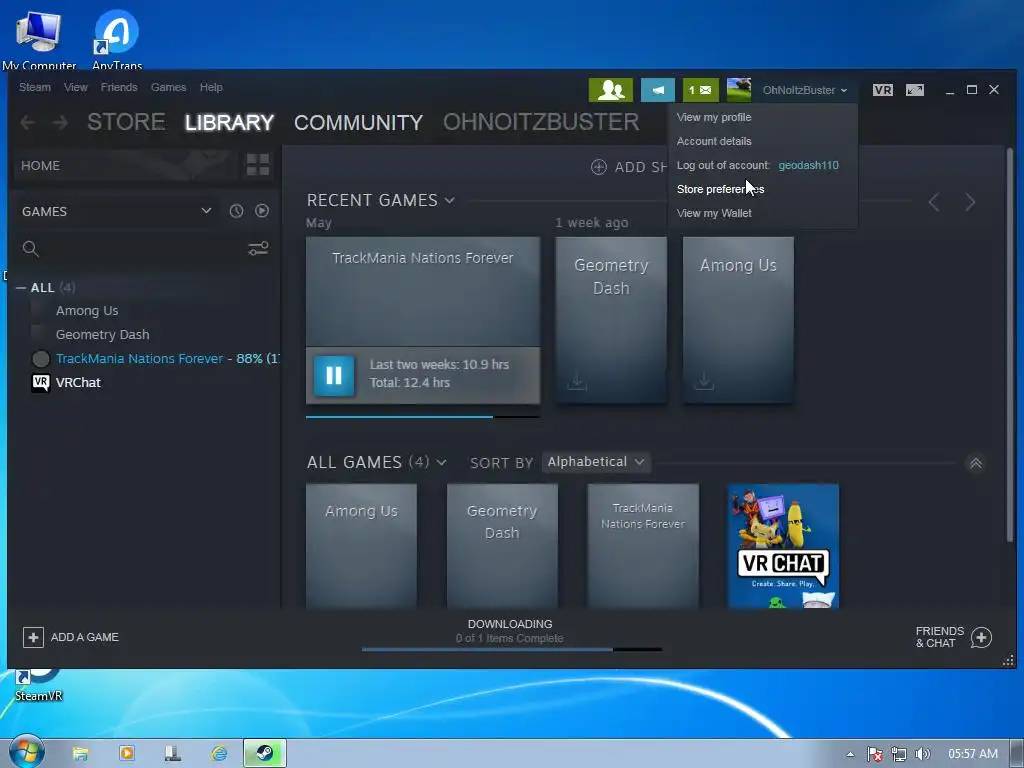Click the Add a Game plus icon

tap(33, 637)
